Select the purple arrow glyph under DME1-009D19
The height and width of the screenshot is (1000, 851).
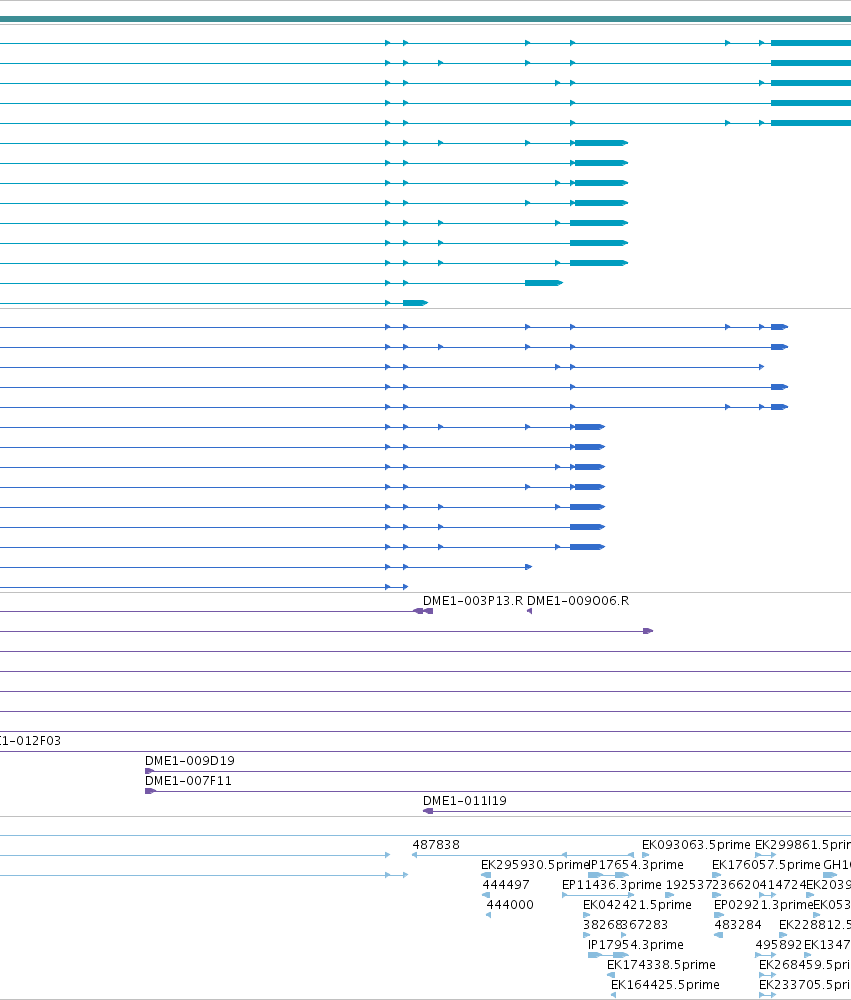coord(150,771)
